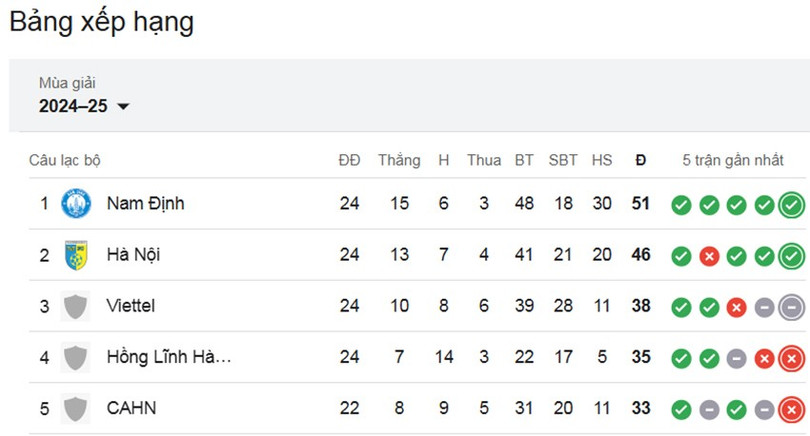The image size is (810, 436).
Task: Click Viettel's red loss result icon
Action: point(737,307)
